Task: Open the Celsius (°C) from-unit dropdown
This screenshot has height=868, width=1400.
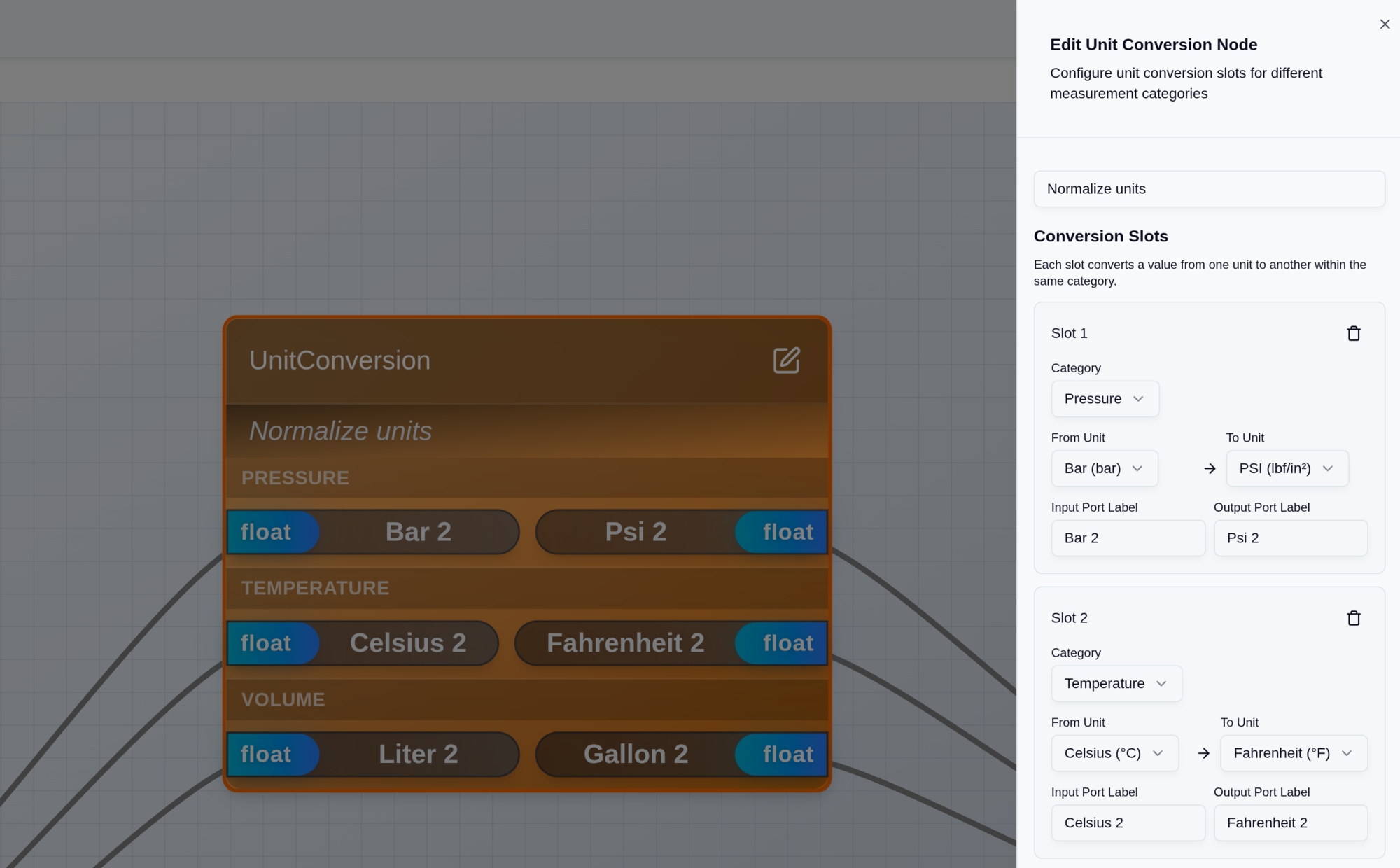Action: point(1114,753)
